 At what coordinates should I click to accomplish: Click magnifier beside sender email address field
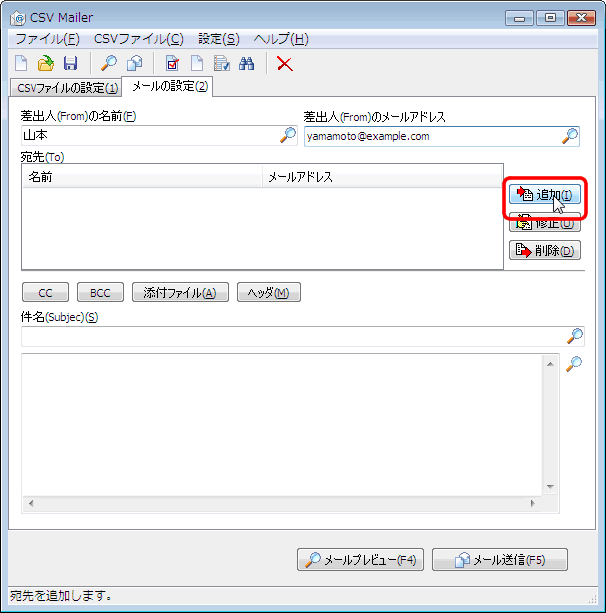coord(570,136)
